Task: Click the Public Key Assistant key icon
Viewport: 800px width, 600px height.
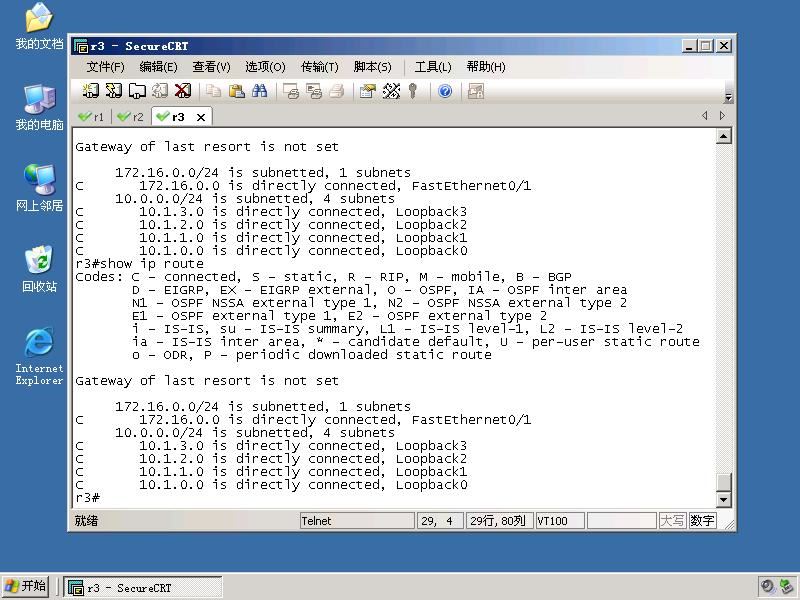Action: click(413, 91)
